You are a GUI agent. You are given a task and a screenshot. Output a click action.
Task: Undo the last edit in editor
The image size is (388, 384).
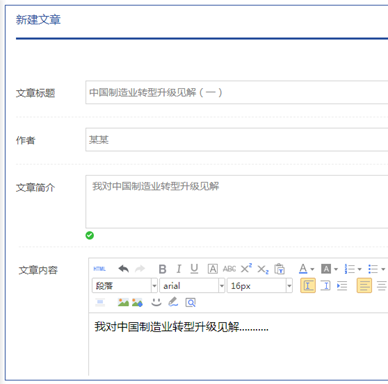pos(123,269)
